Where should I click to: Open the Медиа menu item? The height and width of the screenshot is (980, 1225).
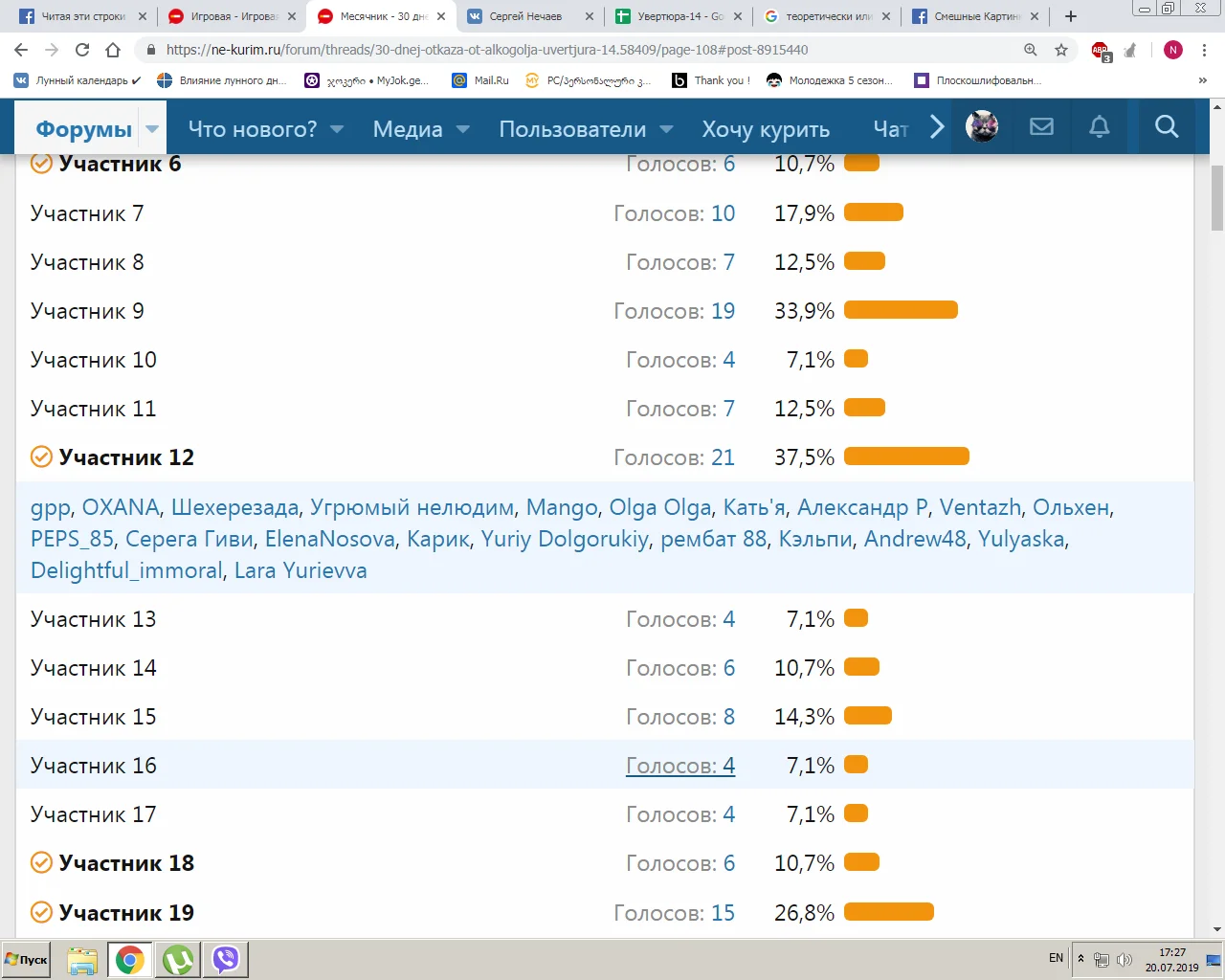[x=408, y=128]
